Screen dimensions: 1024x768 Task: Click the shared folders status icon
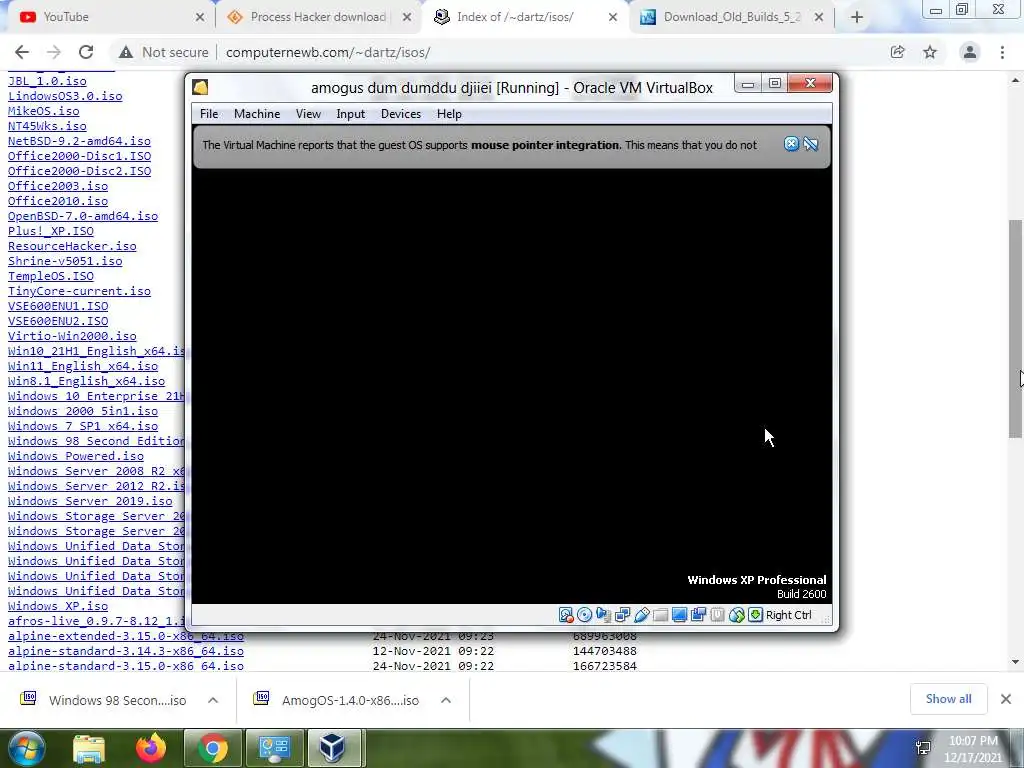point(660,615)
